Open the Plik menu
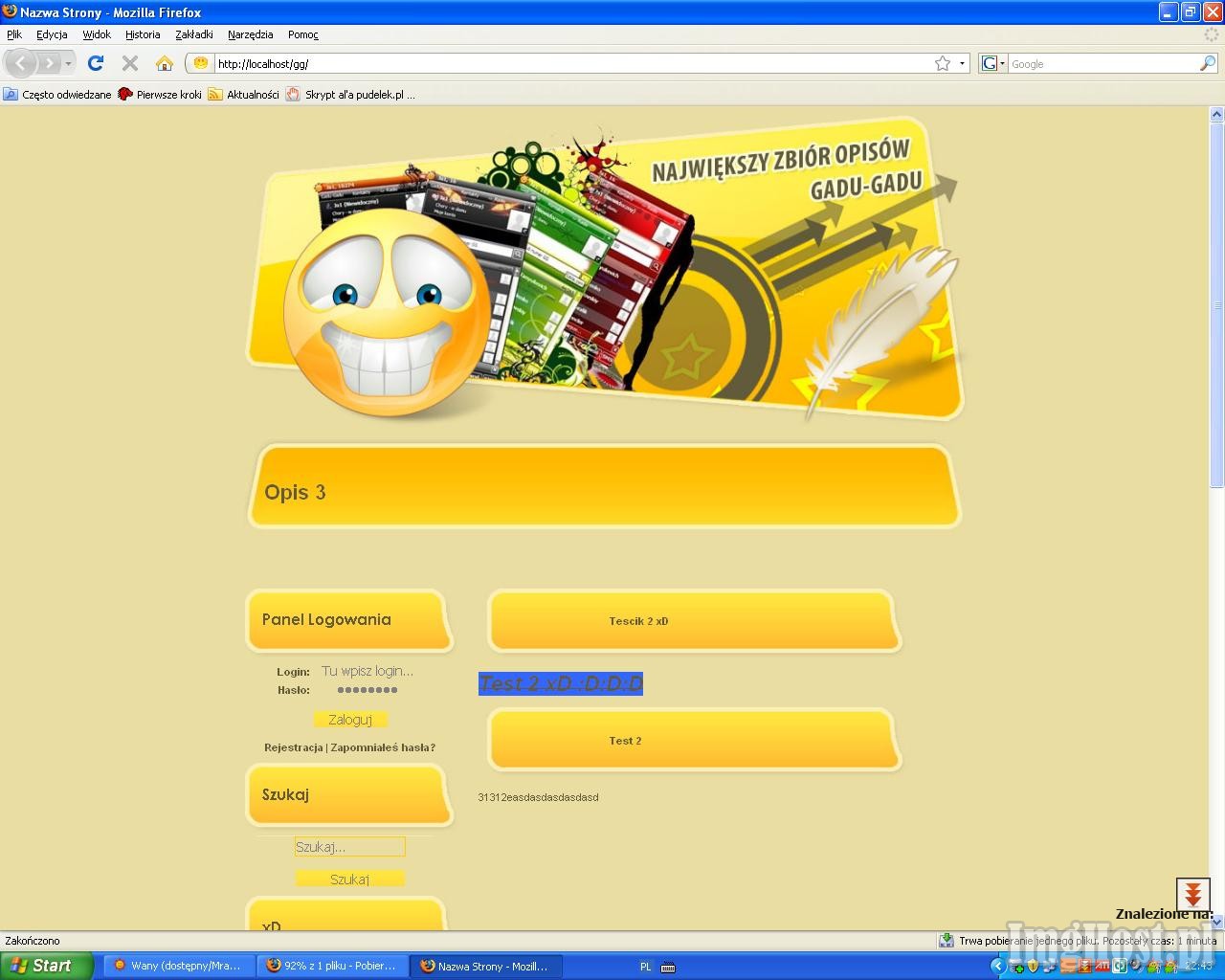The image size is (1225, 980). click(14, 34)
